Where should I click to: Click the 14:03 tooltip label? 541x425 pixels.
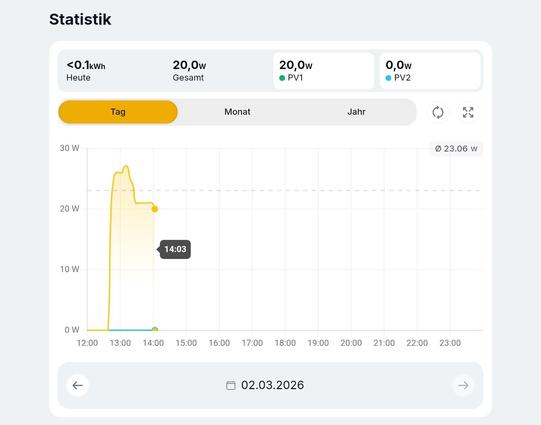click(x=175, y=249)
